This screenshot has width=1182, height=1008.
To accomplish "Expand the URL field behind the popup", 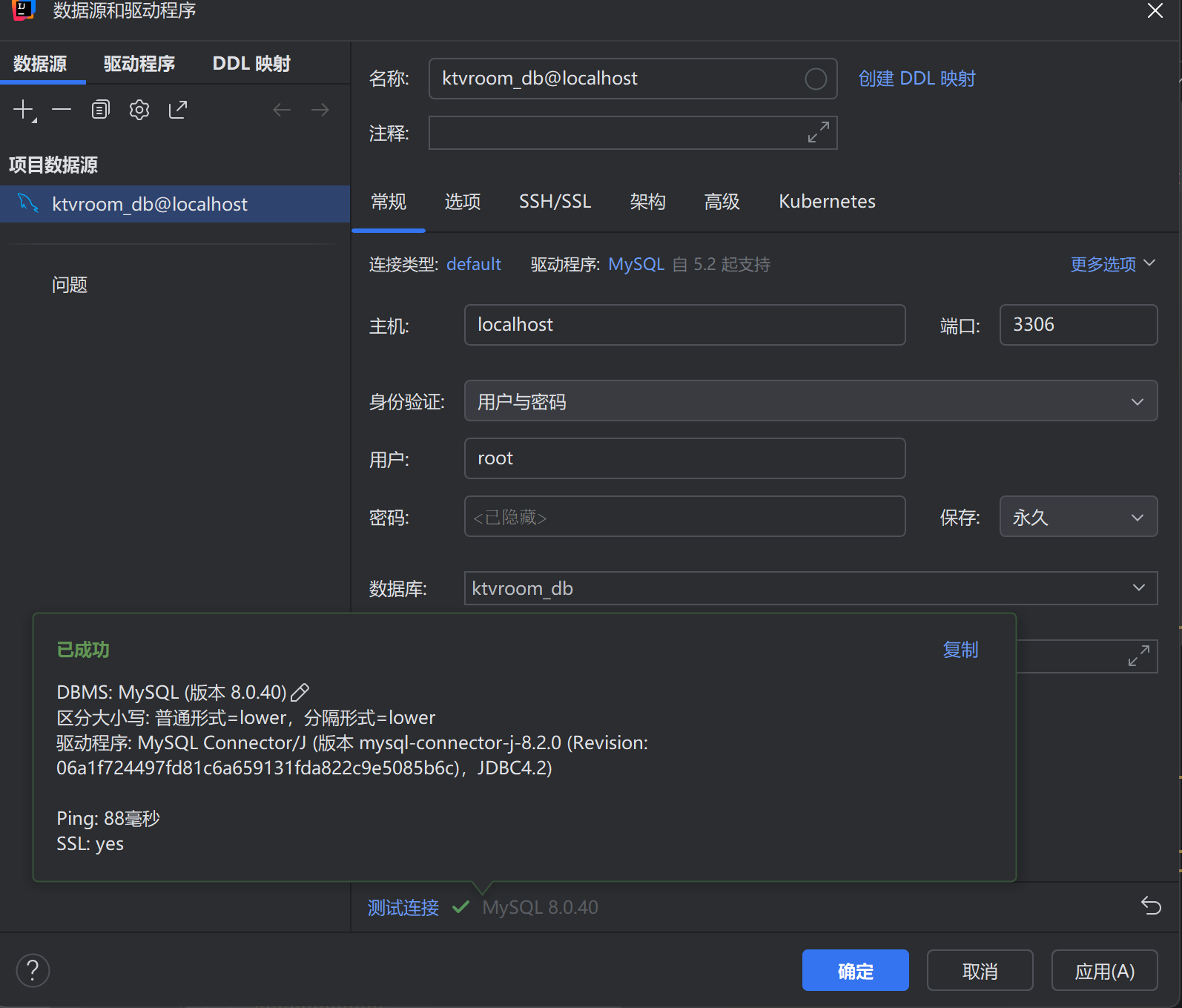I will [x=1139, y=656].
